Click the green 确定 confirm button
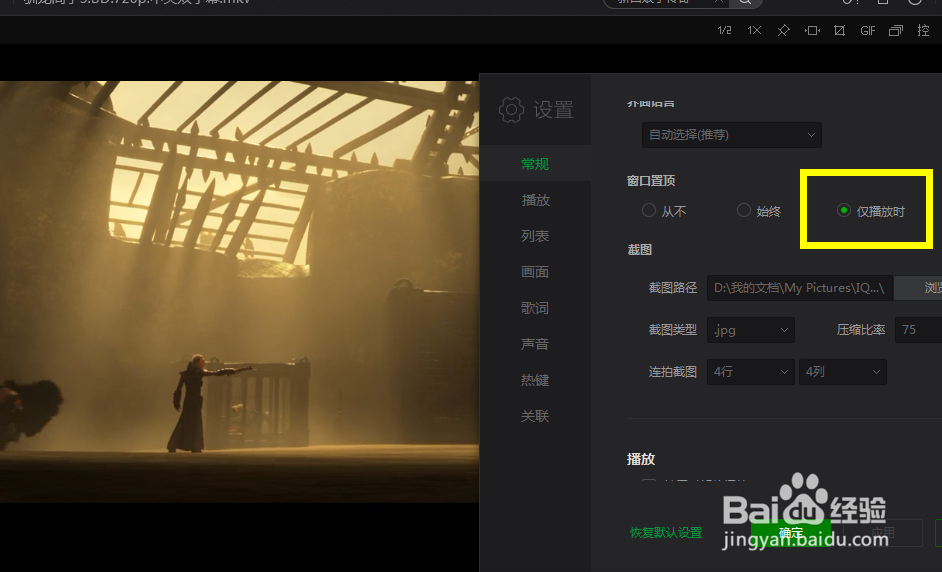This screenshot has width=942, height=572. click(791, 532)
